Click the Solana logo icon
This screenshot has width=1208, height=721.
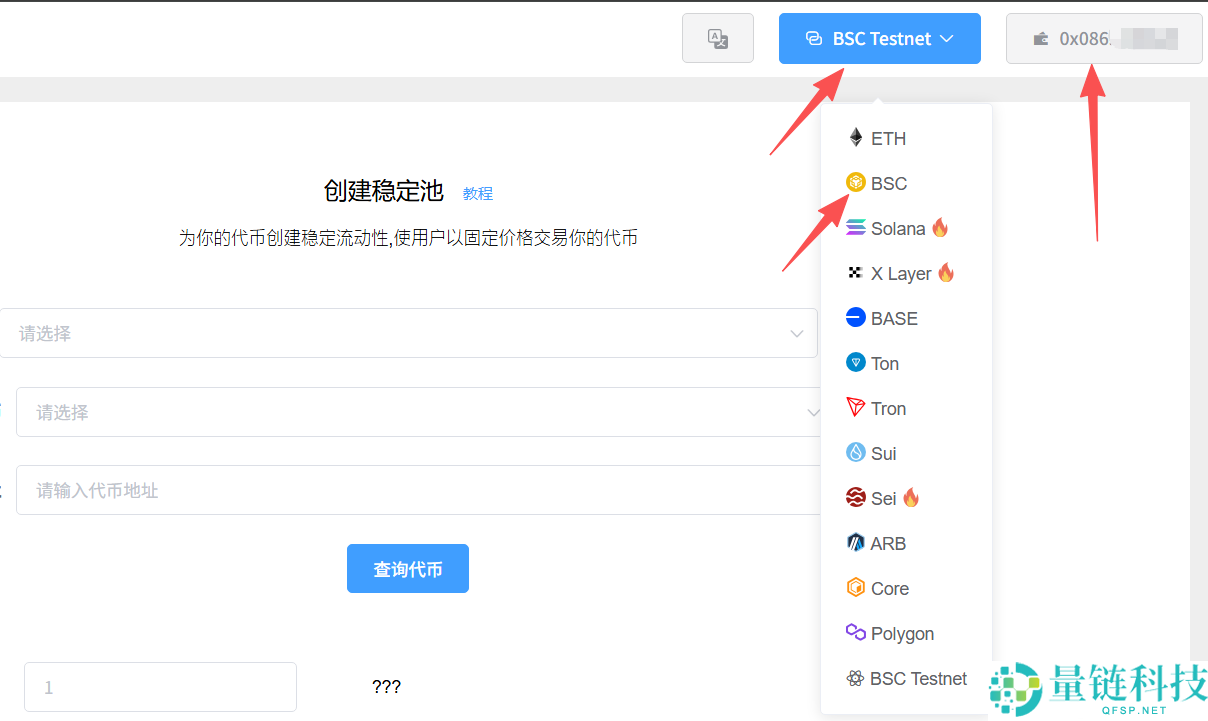click(855, 228)
